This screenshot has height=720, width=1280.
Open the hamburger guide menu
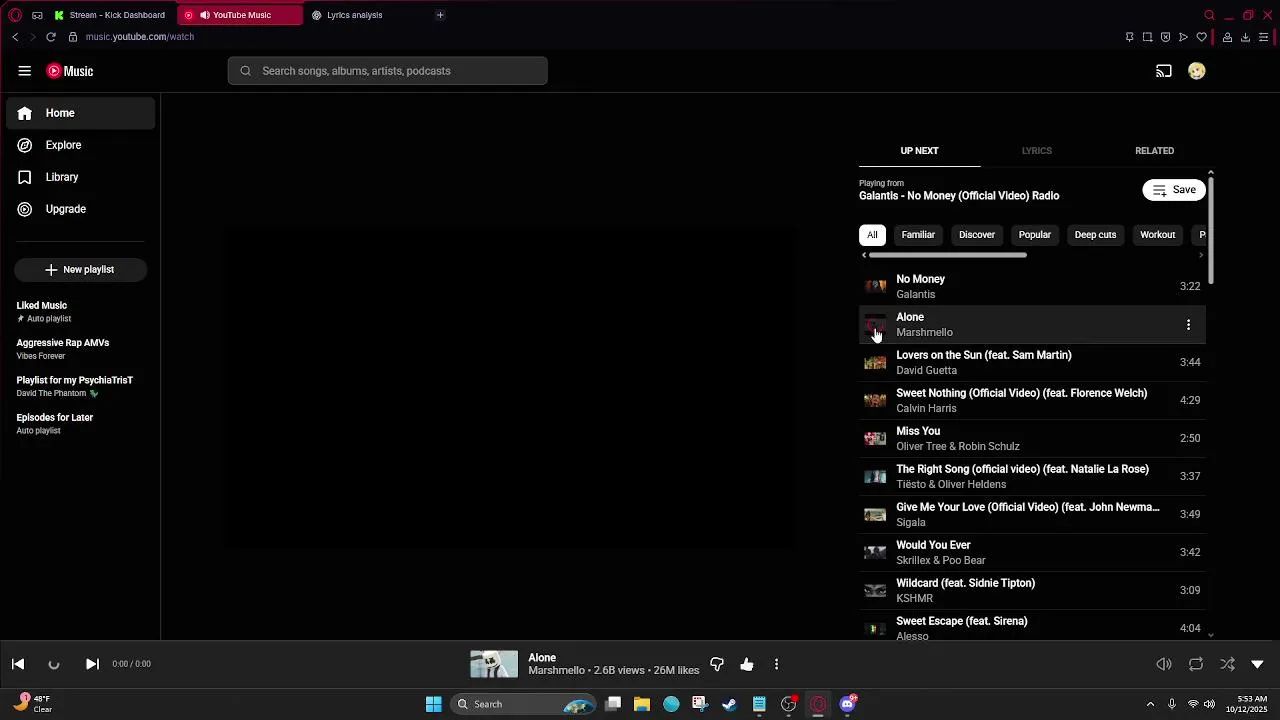(24, 71)
